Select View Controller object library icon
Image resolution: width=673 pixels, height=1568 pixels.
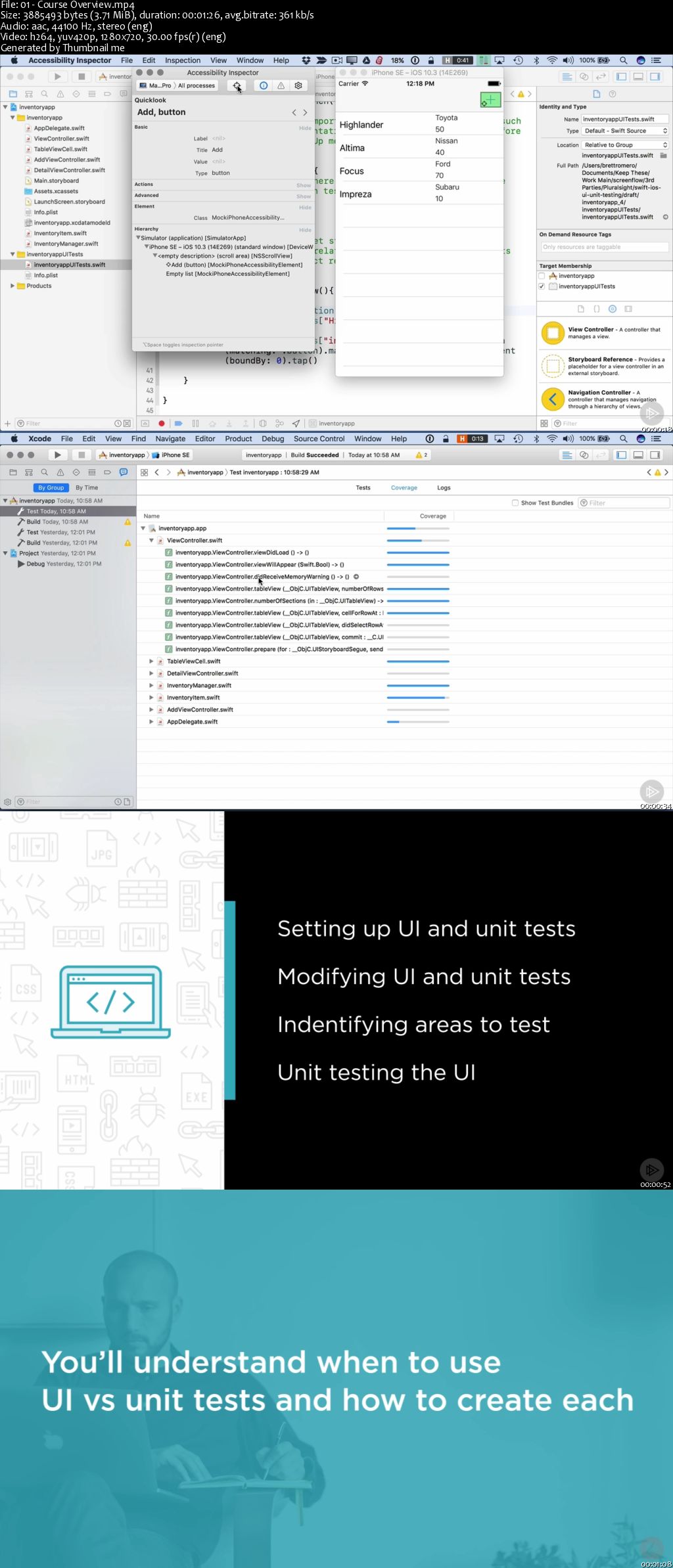coord(553,333)
